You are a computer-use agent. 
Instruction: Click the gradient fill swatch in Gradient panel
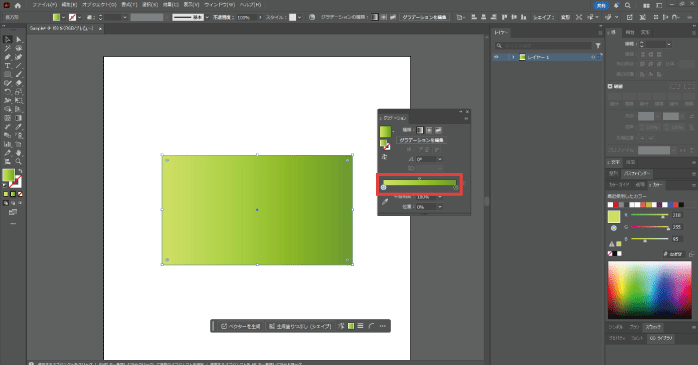386,131
